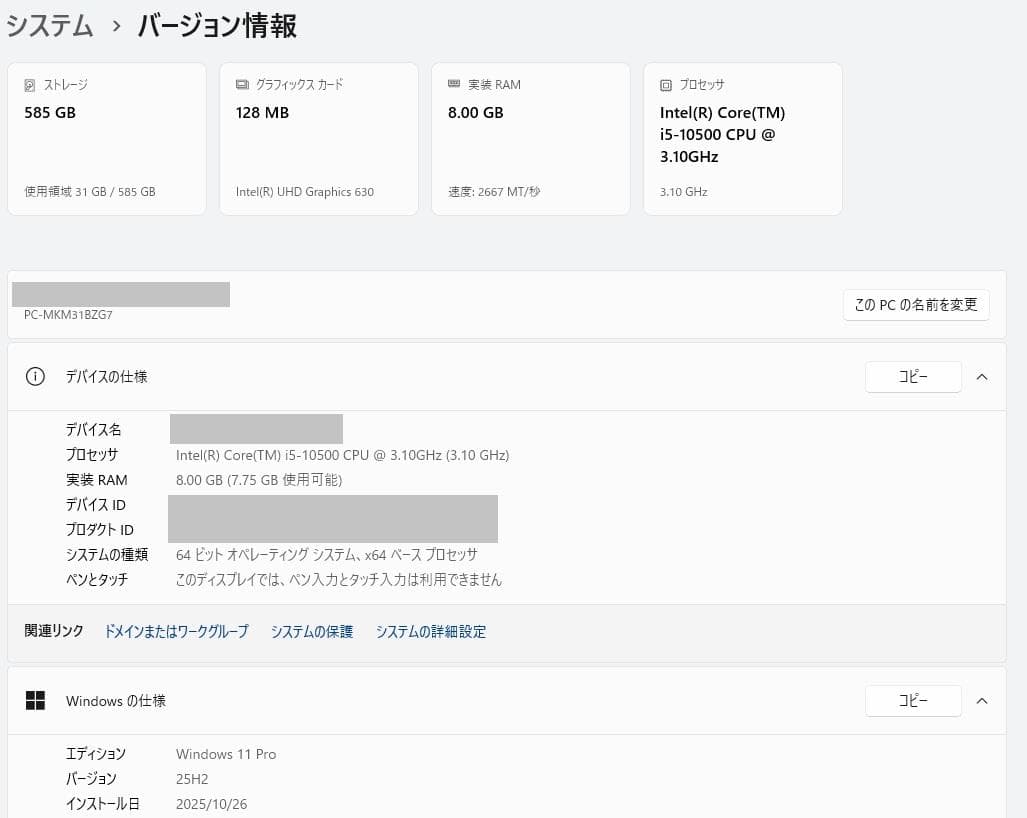Click the 実装 RAM memory icon

(453, 85)
